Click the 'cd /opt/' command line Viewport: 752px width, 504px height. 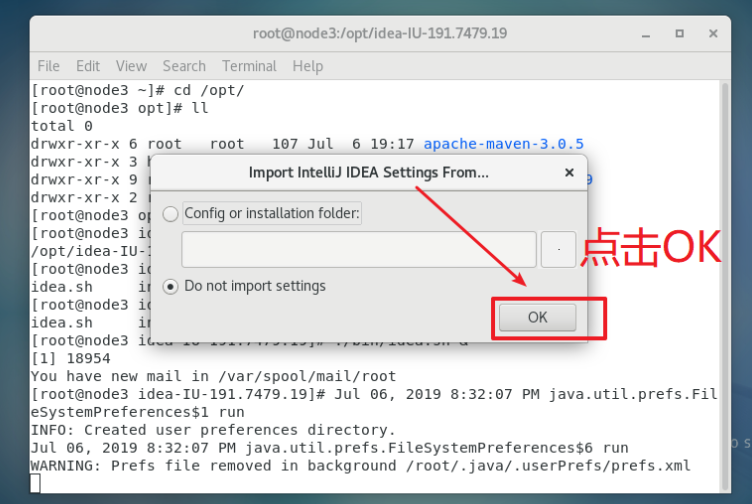(138, 90)
